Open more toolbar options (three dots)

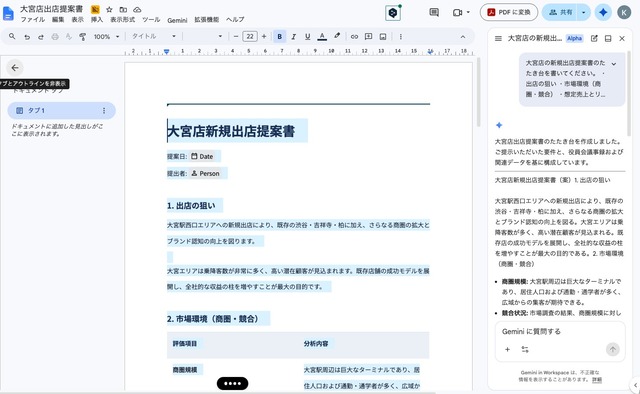[400, 37]
